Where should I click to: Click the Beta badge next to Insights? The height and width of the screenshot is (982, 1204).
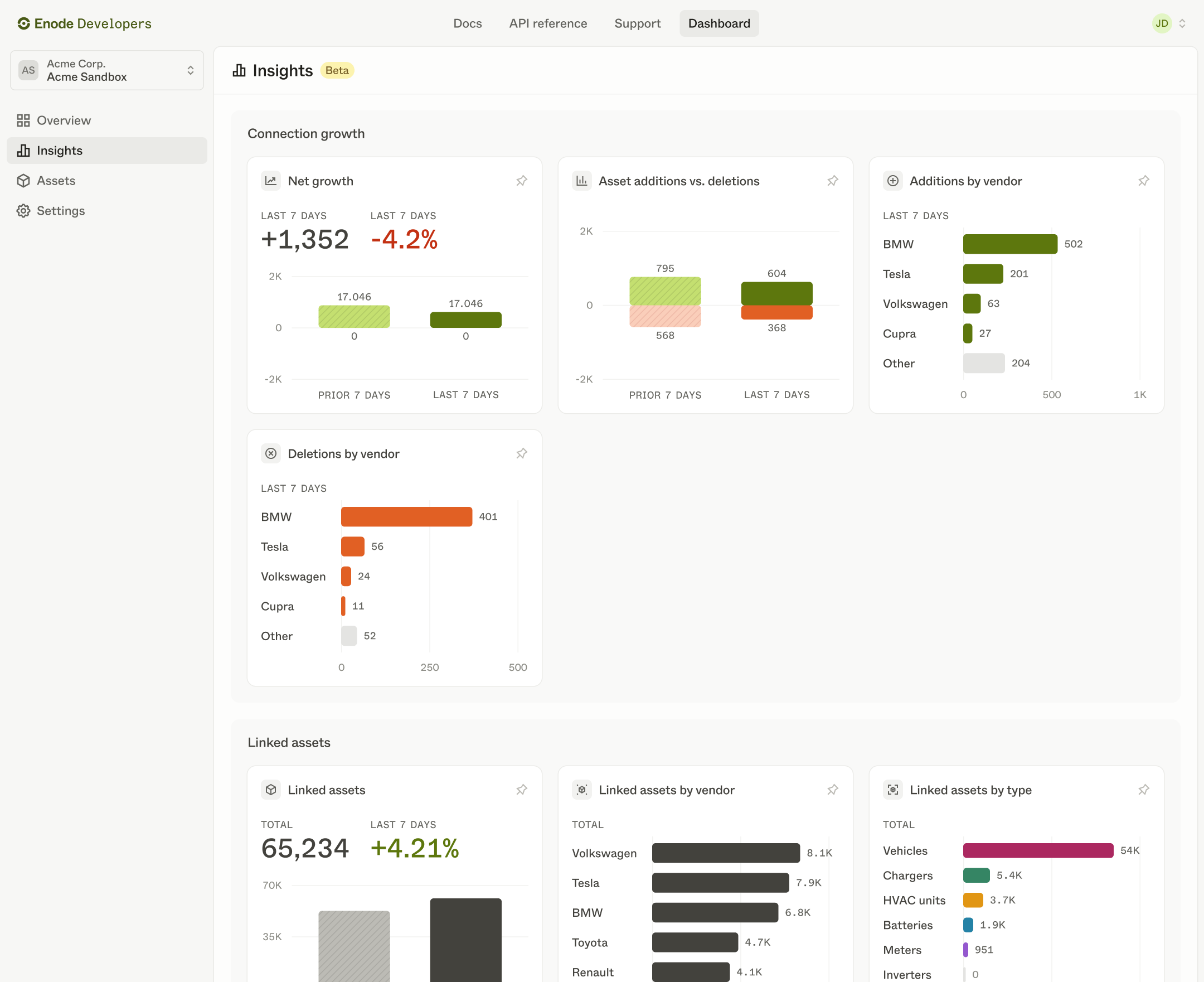pos(337,70)
